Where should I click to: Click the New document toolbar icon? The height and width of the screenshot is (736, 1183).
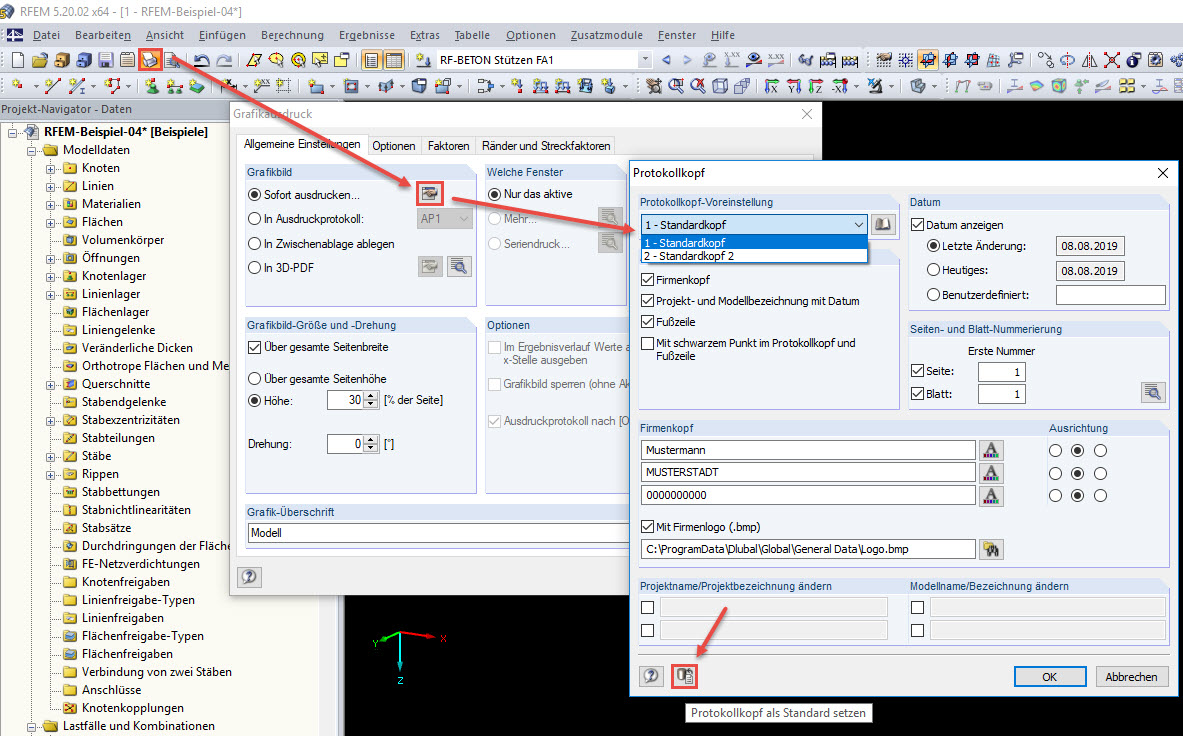tap(17, 60)
